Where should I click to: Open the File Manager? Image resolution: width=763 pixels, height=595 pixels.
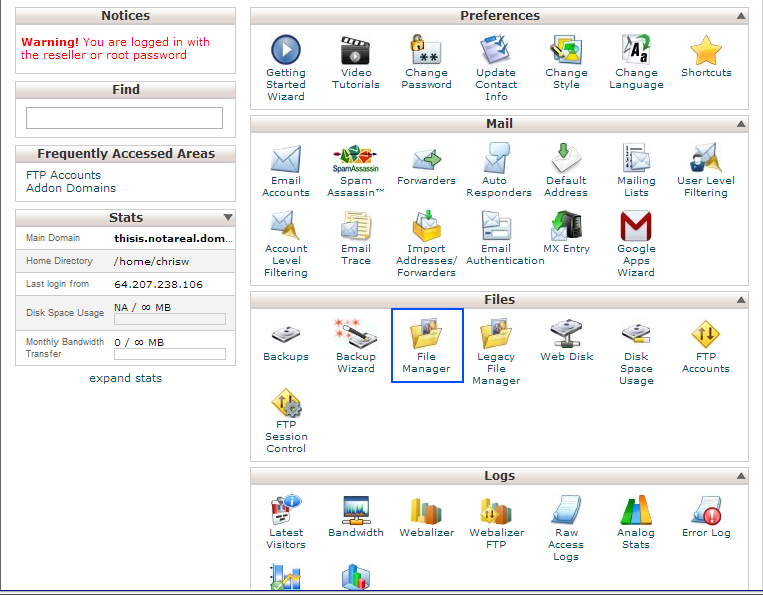click(x=426, y=346)
